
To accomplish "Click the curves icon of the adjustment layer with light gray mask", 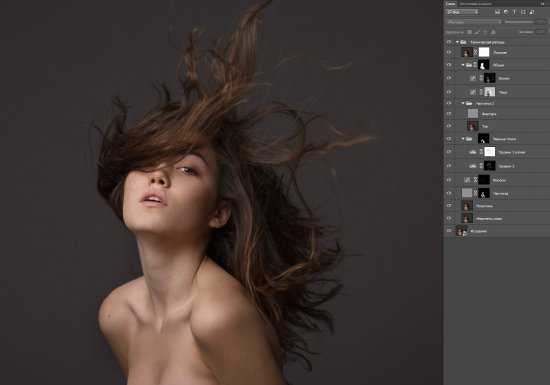I will pyautogui.click(x=473, y=92).
